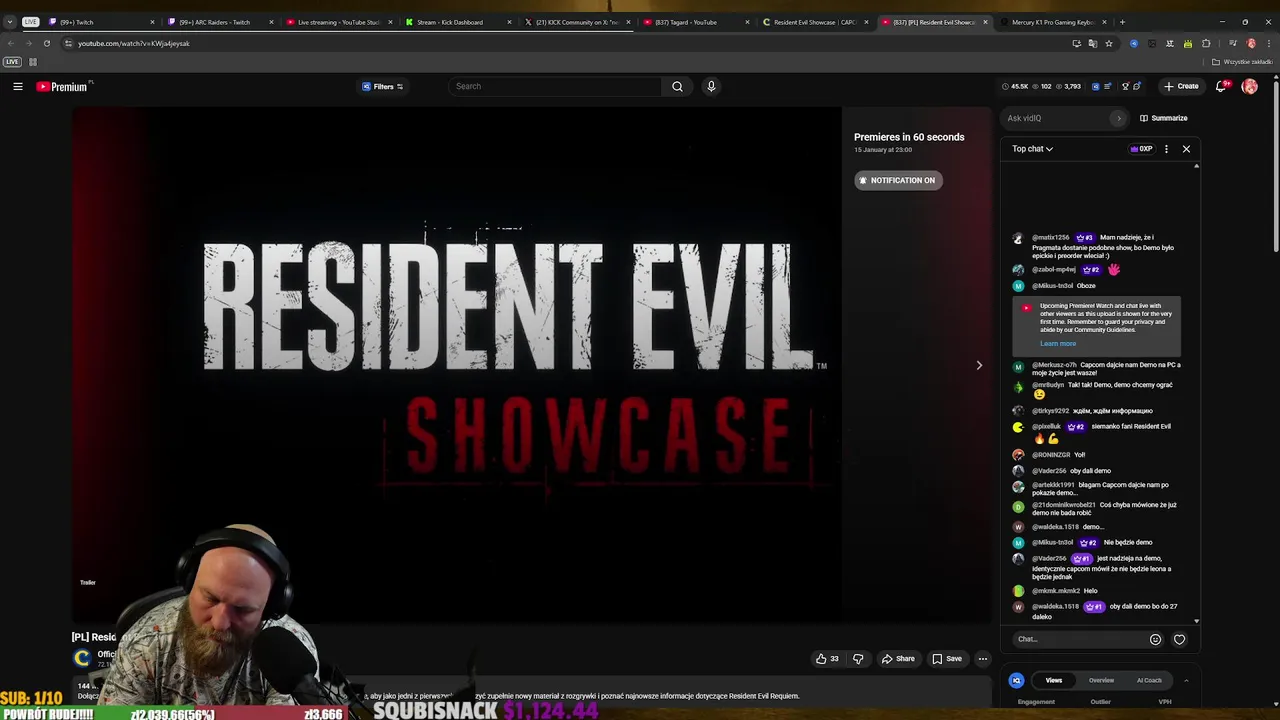Open the chat emoji picker

[x=1155, y=639]
